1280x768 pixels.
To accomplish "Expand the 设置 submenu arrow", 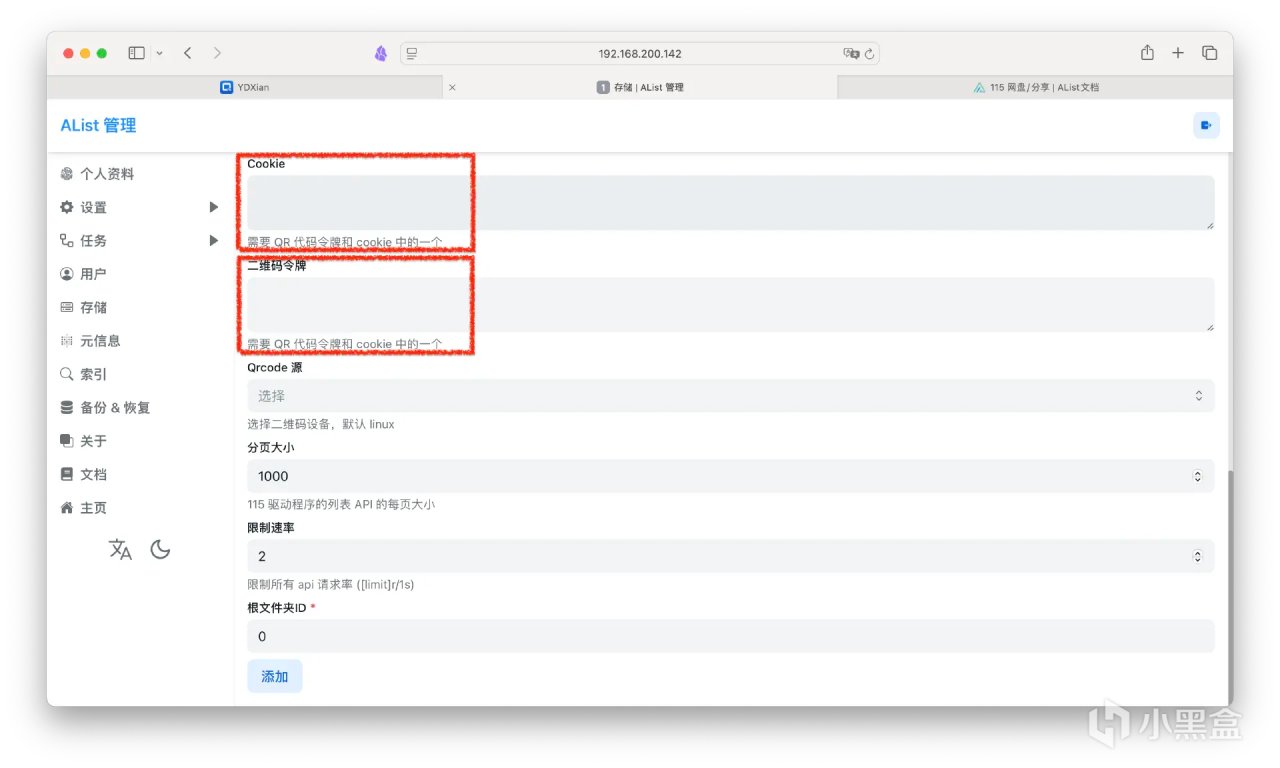I will point(213,207).
